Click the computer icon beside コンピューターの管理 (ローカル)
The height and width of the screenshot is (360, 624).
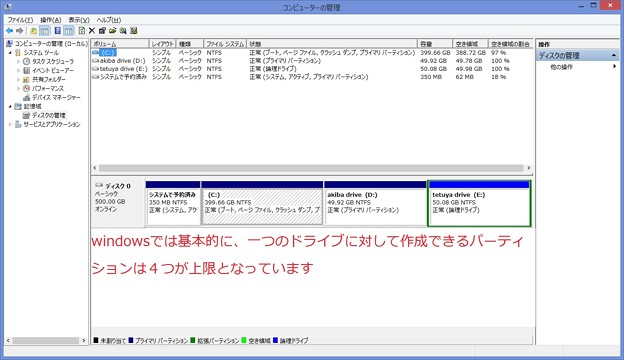[x=10, y=44]
